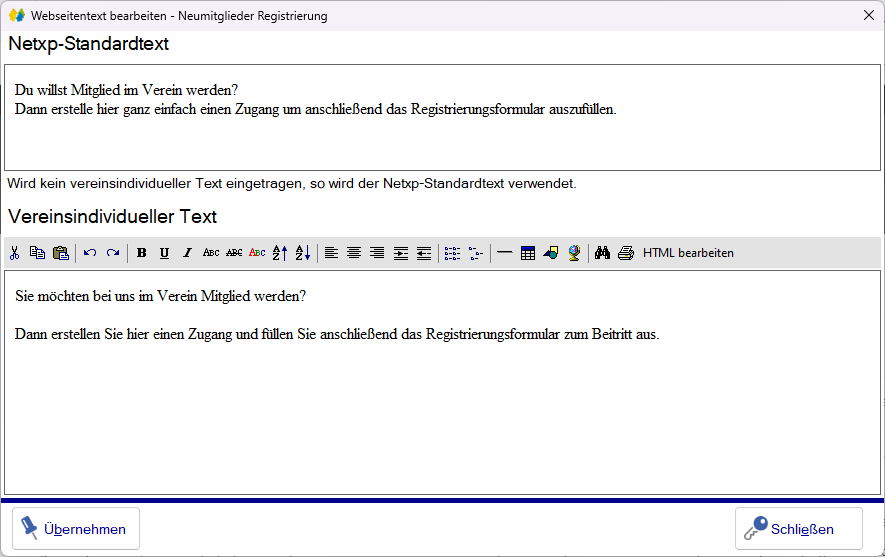
Task: Insert hyperlink with globe icon
Action: click(574, 253)
